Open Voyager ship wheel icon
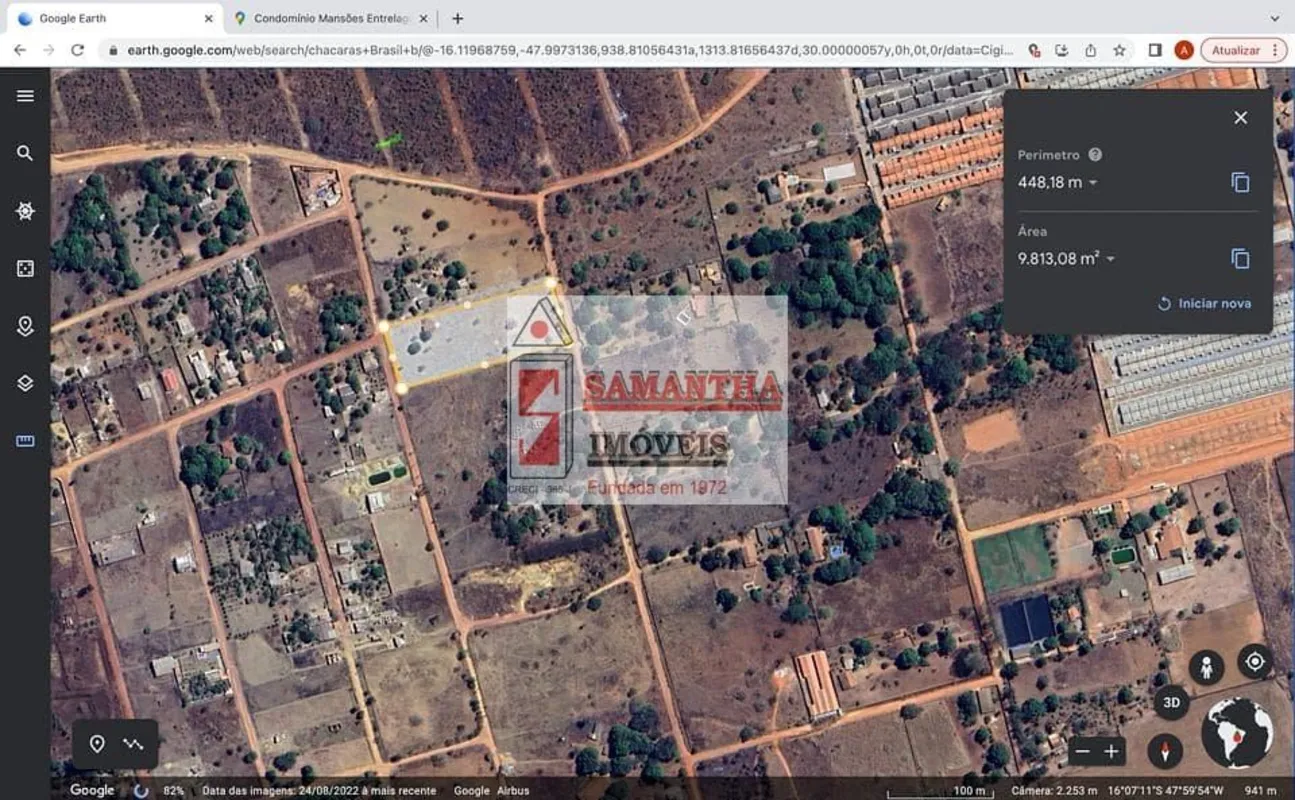 click(25, 211)
